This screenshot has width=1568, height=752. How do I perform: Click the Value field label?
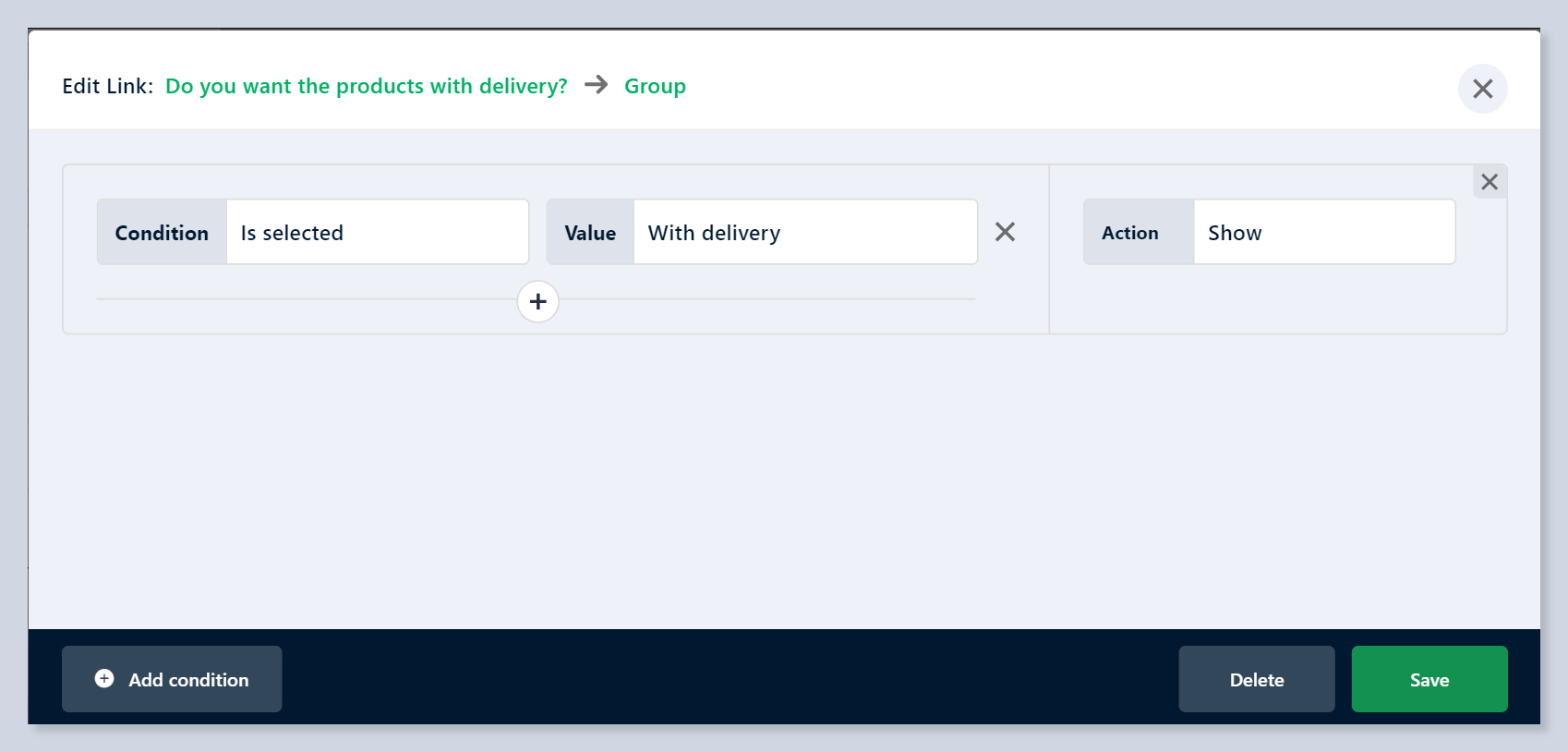pyautogui.click(x=590, y=233)
